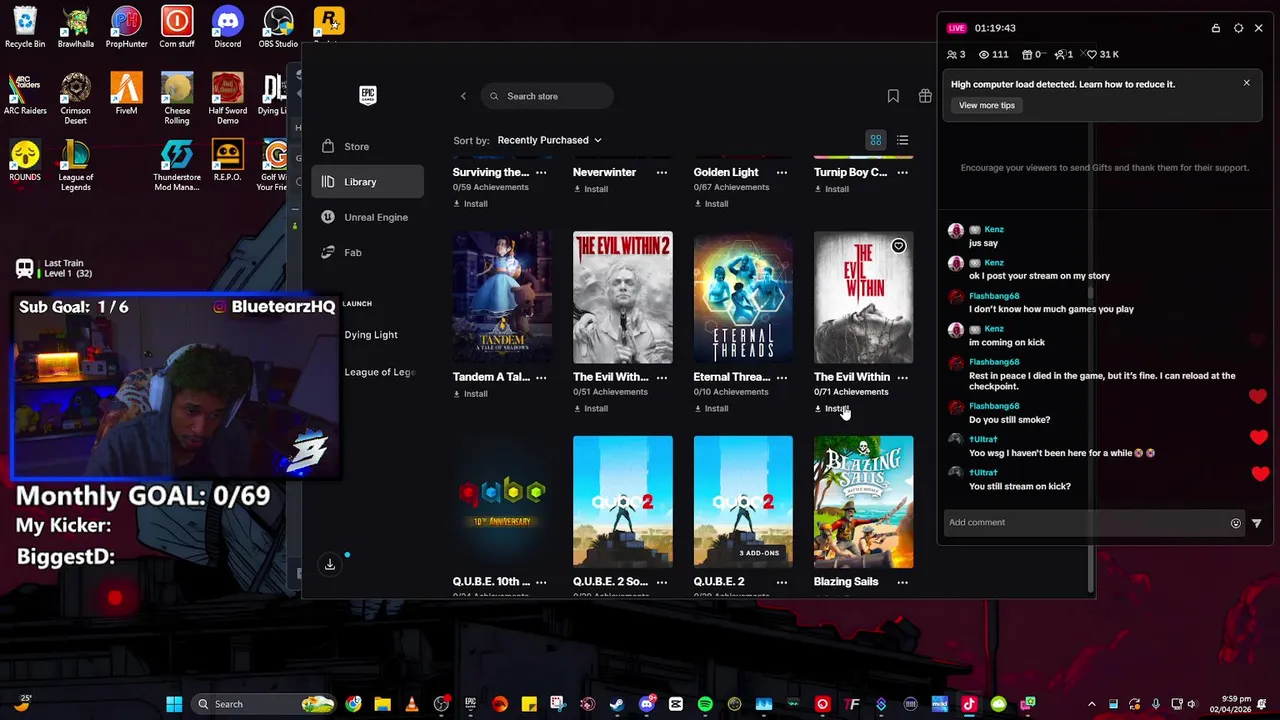This screenshot has height=720, width=1280.
Task: Open the comment filter icon
Action: point(1256,523)
